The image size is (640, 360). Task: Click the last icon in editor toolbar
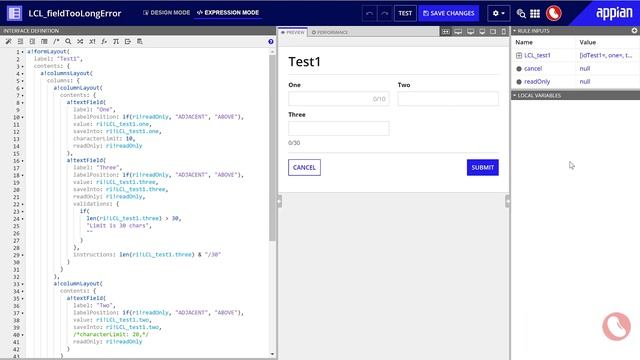(x=140, y=42)
